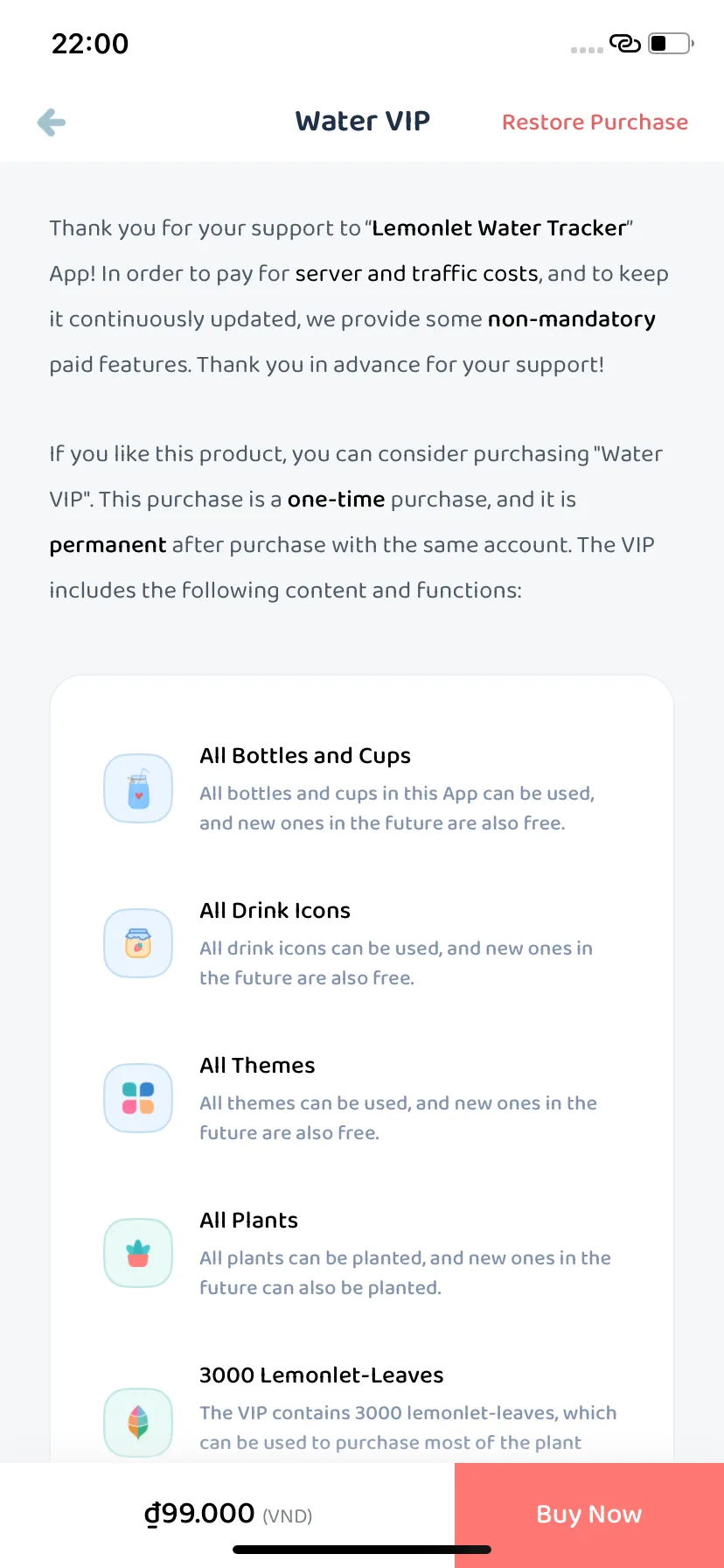Restore Purchase from the header
The width and height of the screenshot is (724, 1568).
click(x=595, y=122)
